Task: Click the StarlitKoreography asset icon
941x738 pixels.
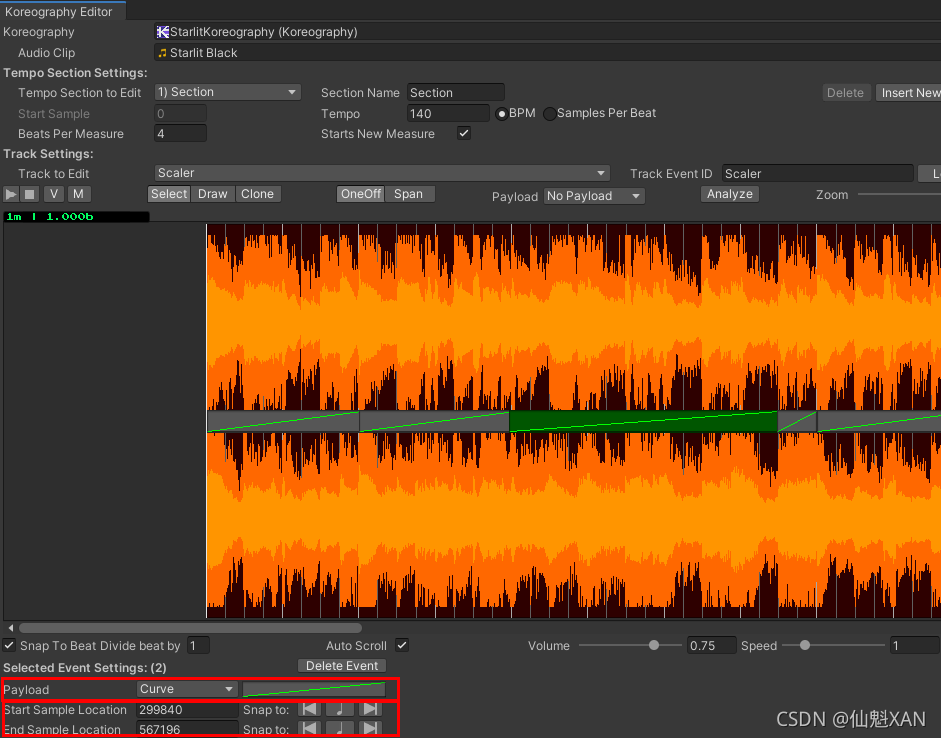Action: (x=163, y=32)
